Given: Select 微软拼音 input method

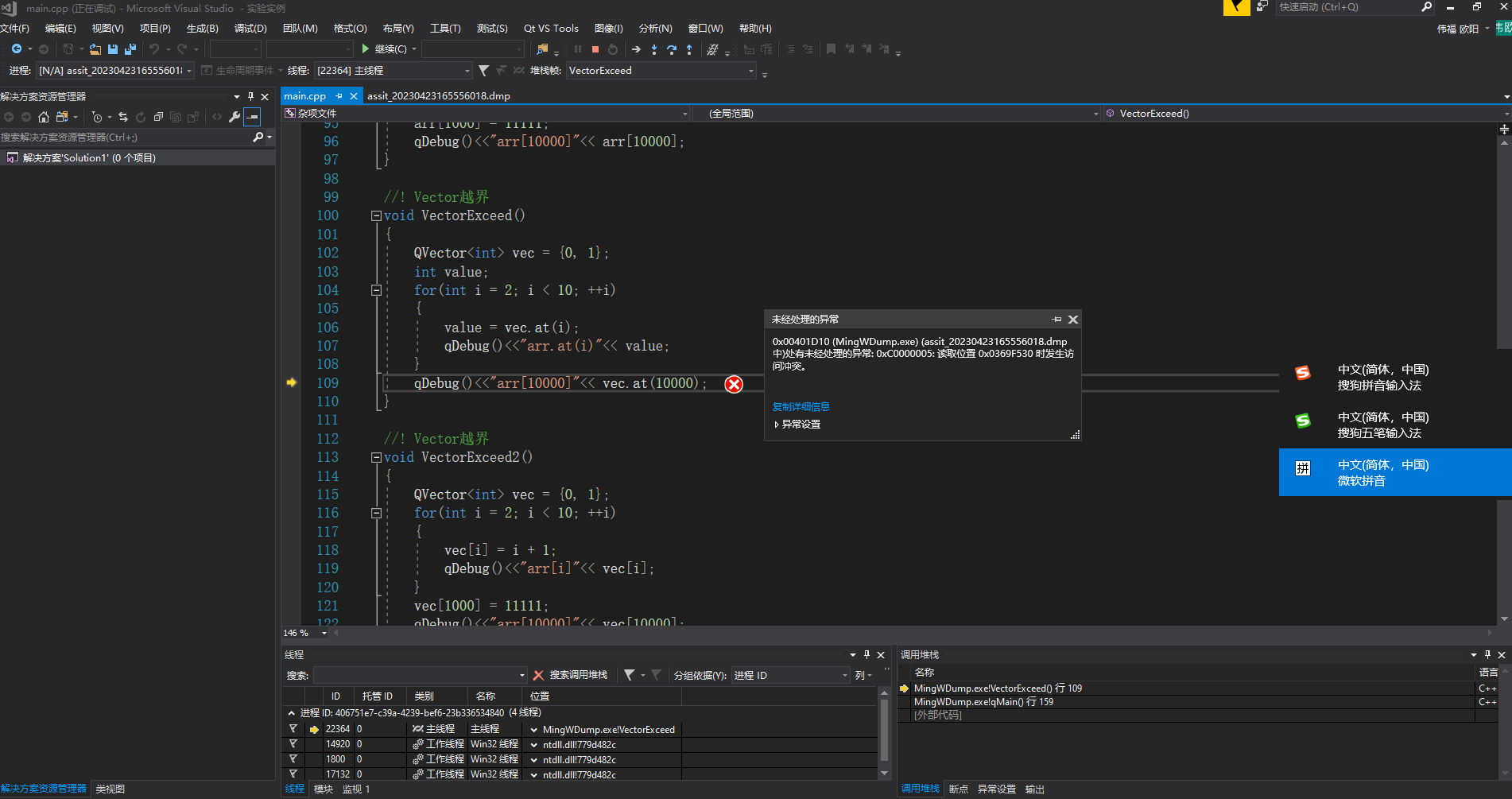Looking at the screenshot, I should pyautogui.click(x=1395, y=472).
